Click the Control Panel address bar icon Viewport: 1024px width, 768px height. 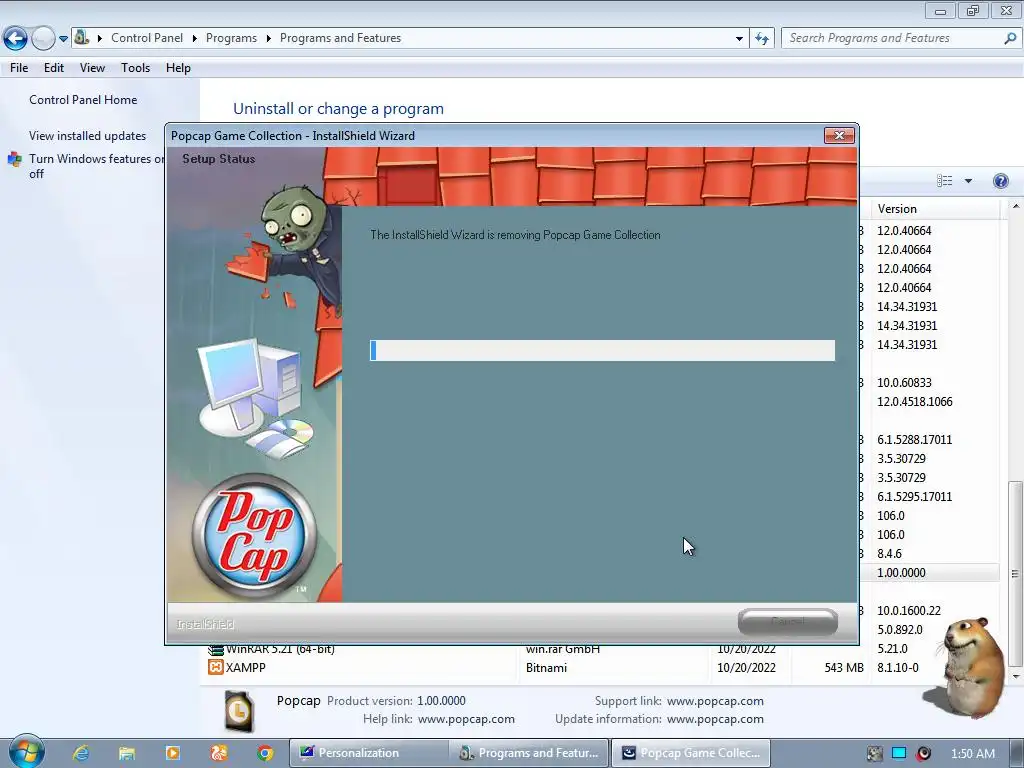(x=81, y=37)
